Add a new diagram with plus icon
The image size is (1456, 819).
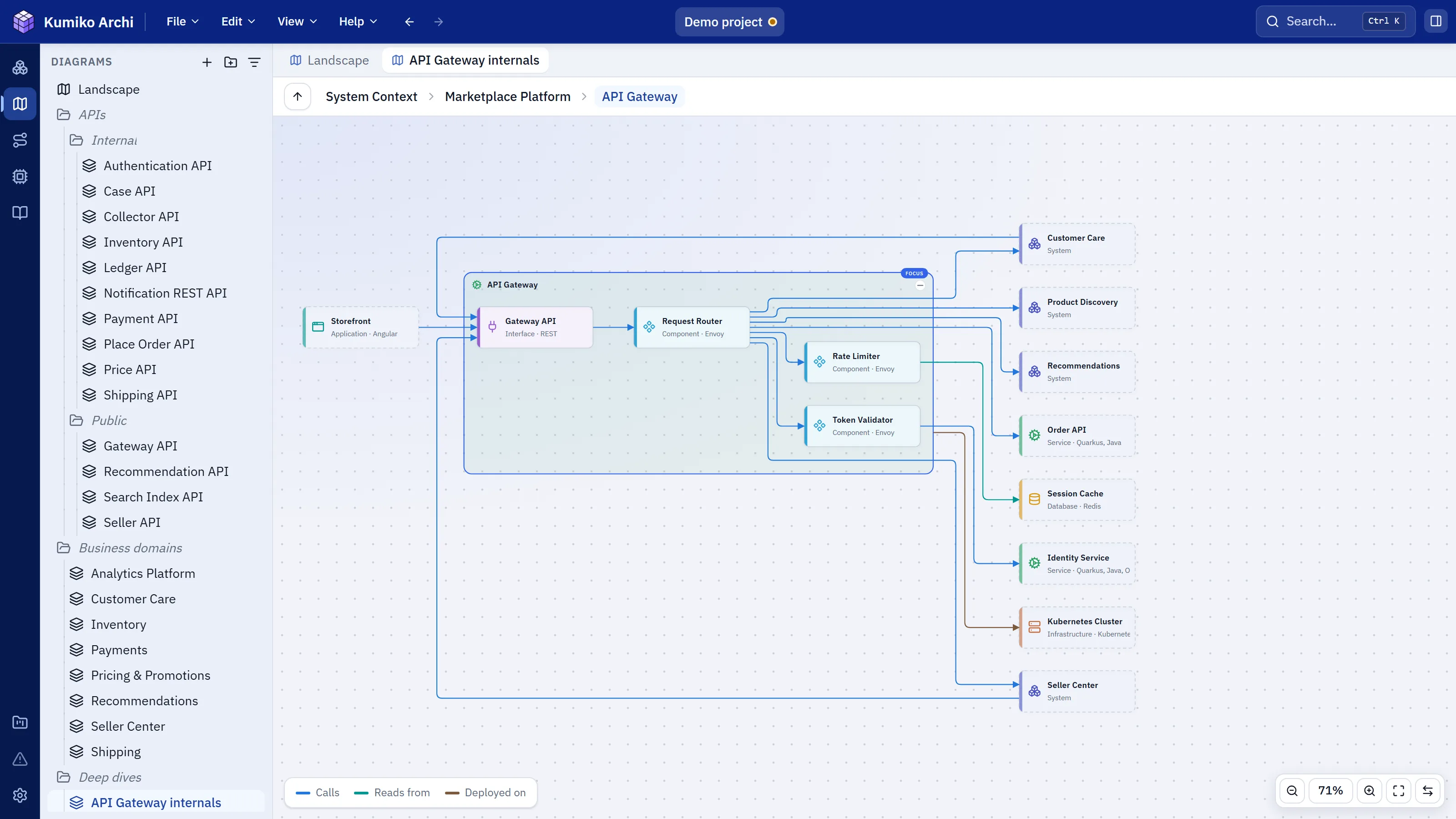point(207,62)
